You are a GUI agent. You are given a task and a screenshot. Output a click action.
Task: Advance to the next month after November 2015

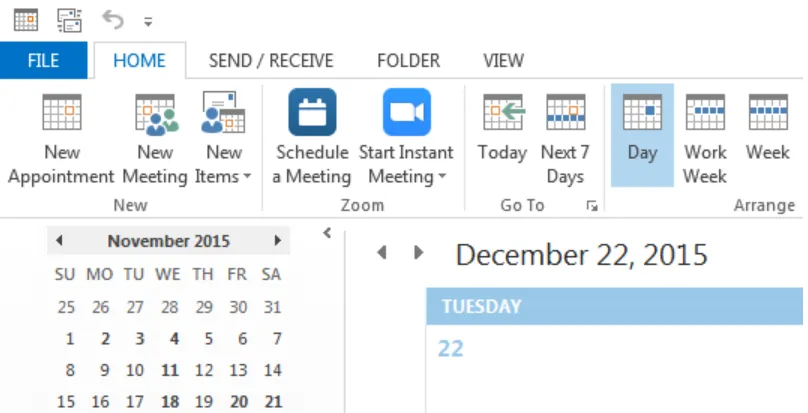[x=278, y=240]
